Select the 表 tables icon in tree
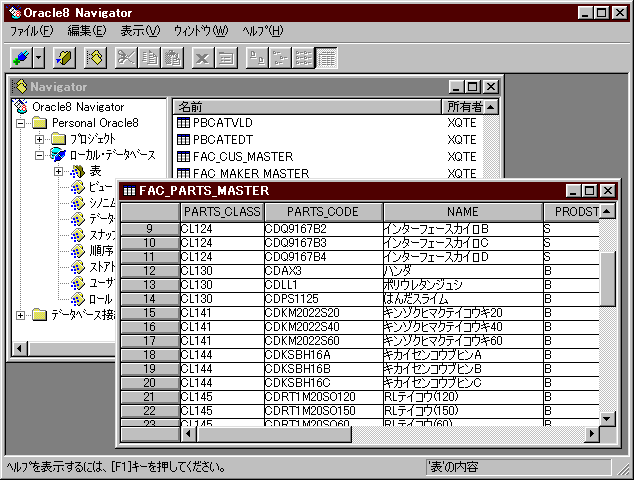The image size is (634, 480). pos(78,171)
